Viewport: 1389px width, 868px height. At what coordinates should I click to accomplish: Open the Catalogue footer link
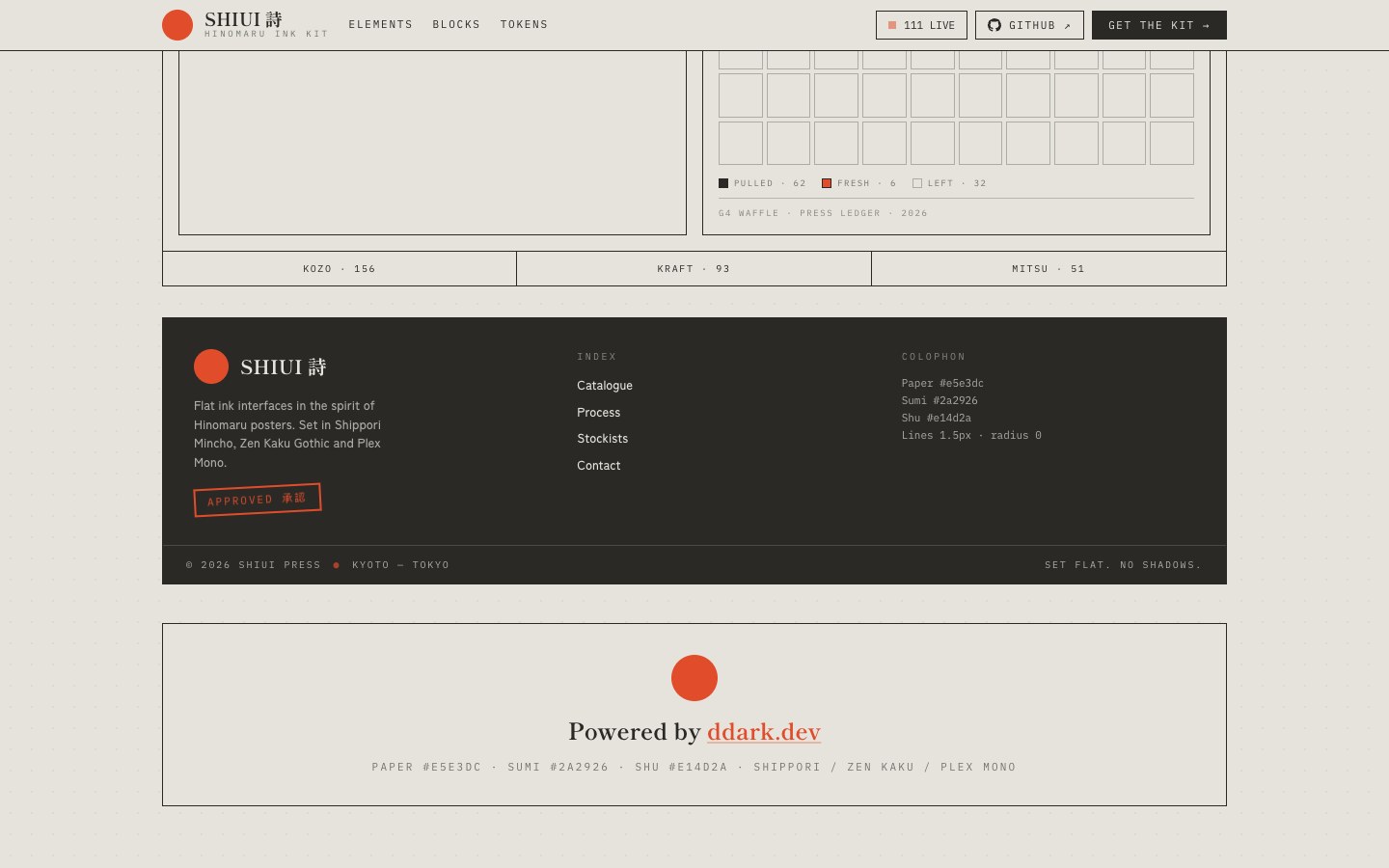(605, 386)
